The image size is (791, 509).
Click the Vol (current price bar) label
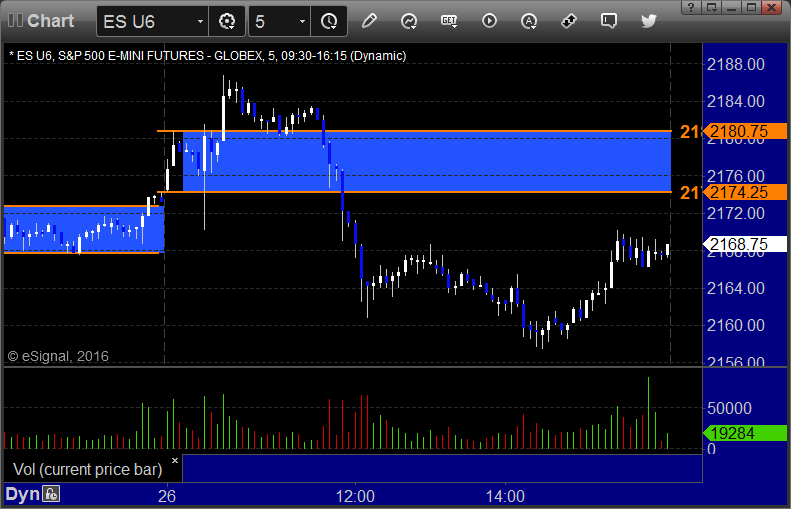pyautogui.click(x=87, y=469)
